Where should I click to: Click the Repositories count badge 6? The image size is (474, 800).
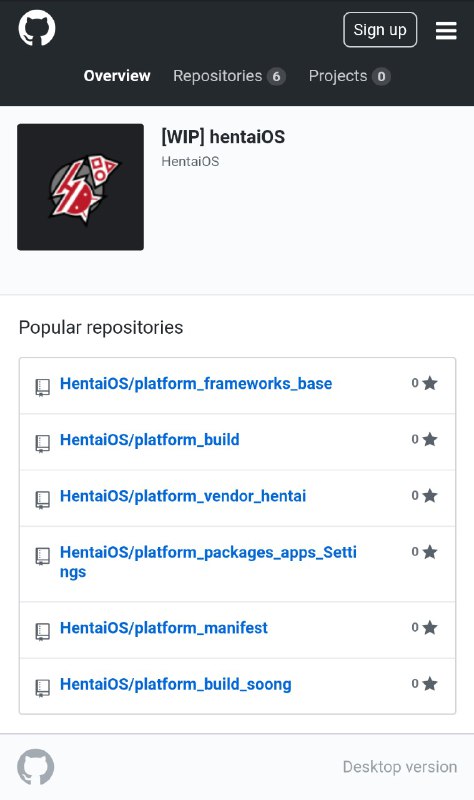(276, 77)
